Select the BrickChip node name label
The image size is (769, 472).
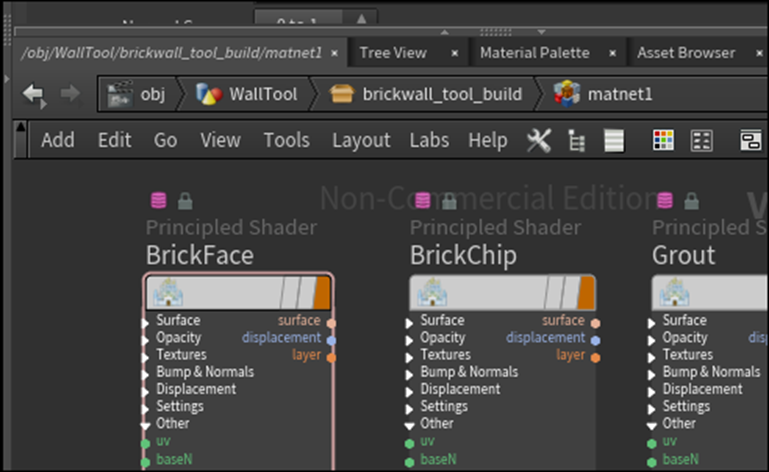click(x=463, y=255)
